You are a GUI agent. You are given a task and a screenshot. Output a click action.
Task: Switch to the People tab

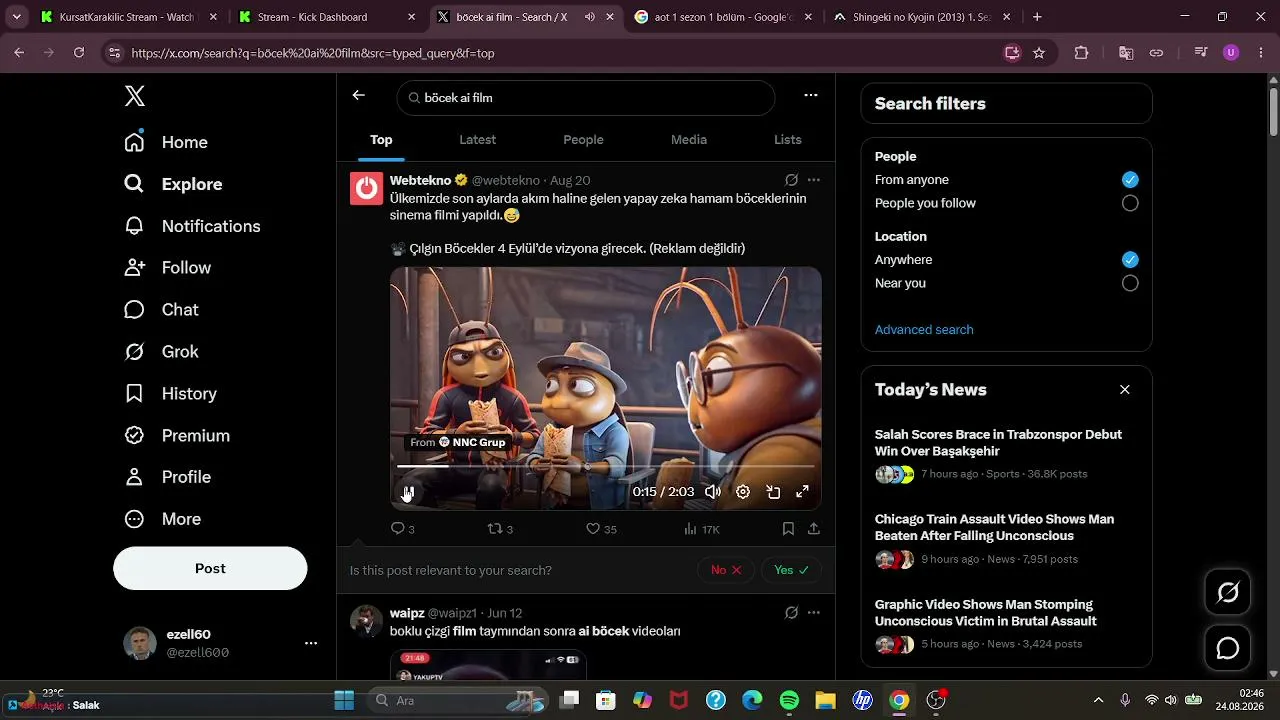(583, 140)
